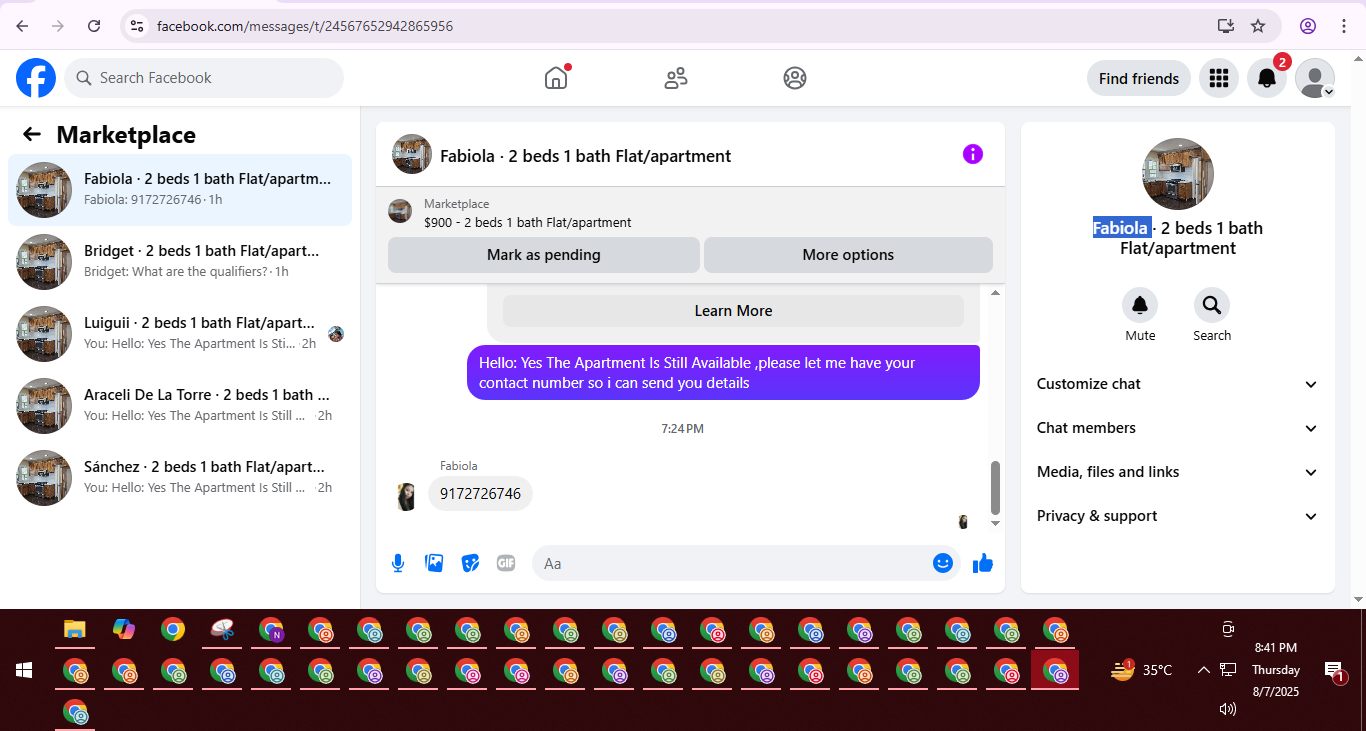Expand the Privacy & support section

(x=1178, y=516)
